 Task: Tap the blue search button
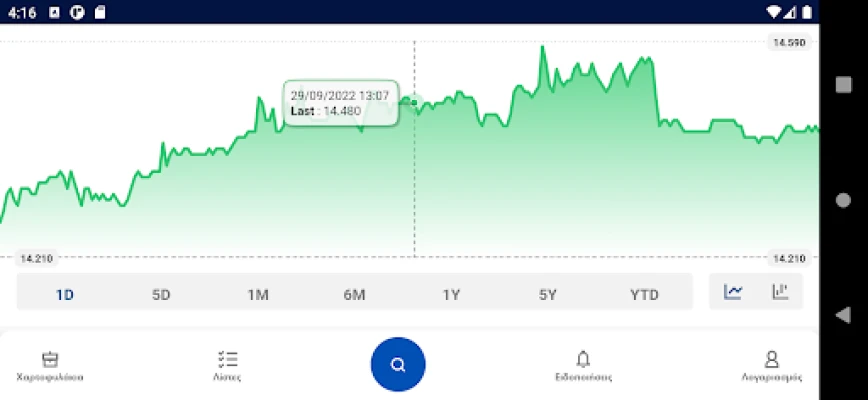click(x=398, y=364)
